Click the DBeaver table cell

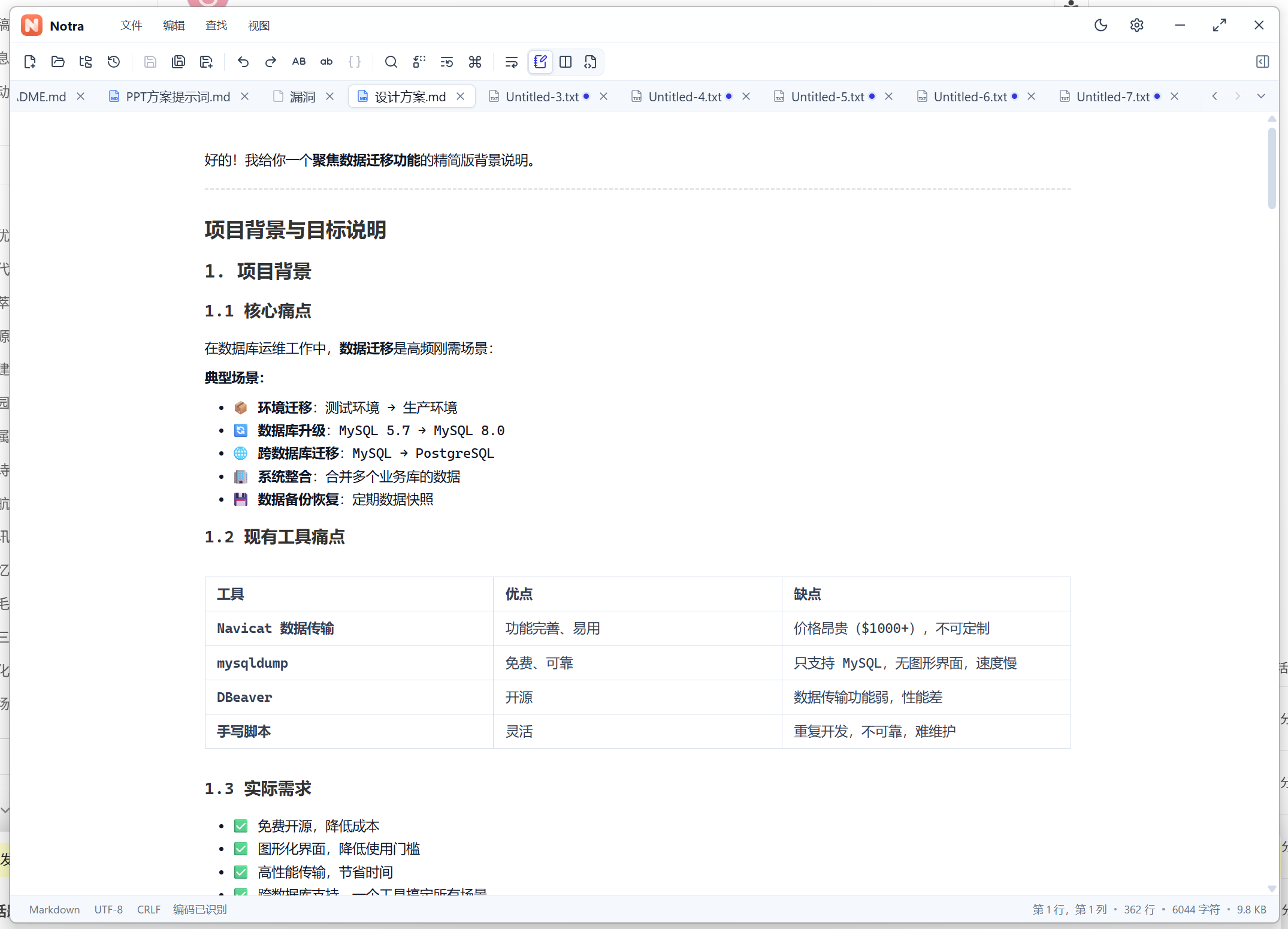tap(349, 697)
